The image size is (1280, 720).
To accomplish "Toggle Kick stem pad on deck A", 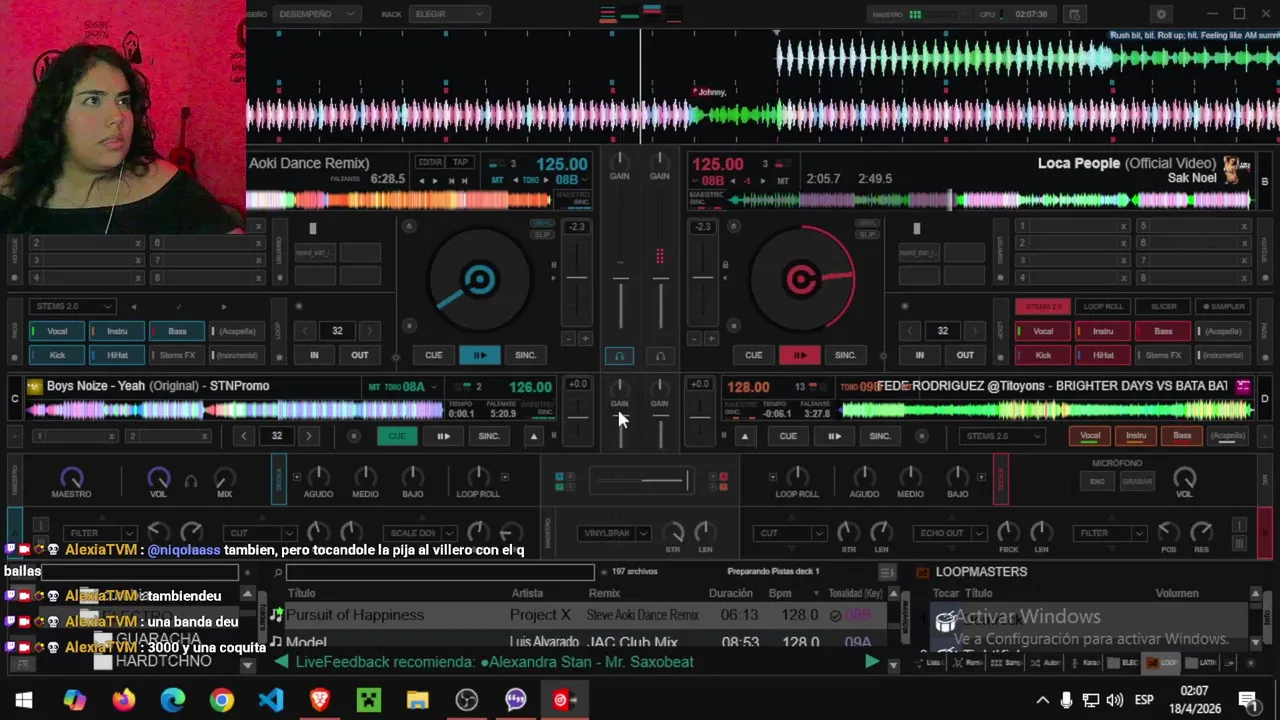I will [x=57, y=355].
